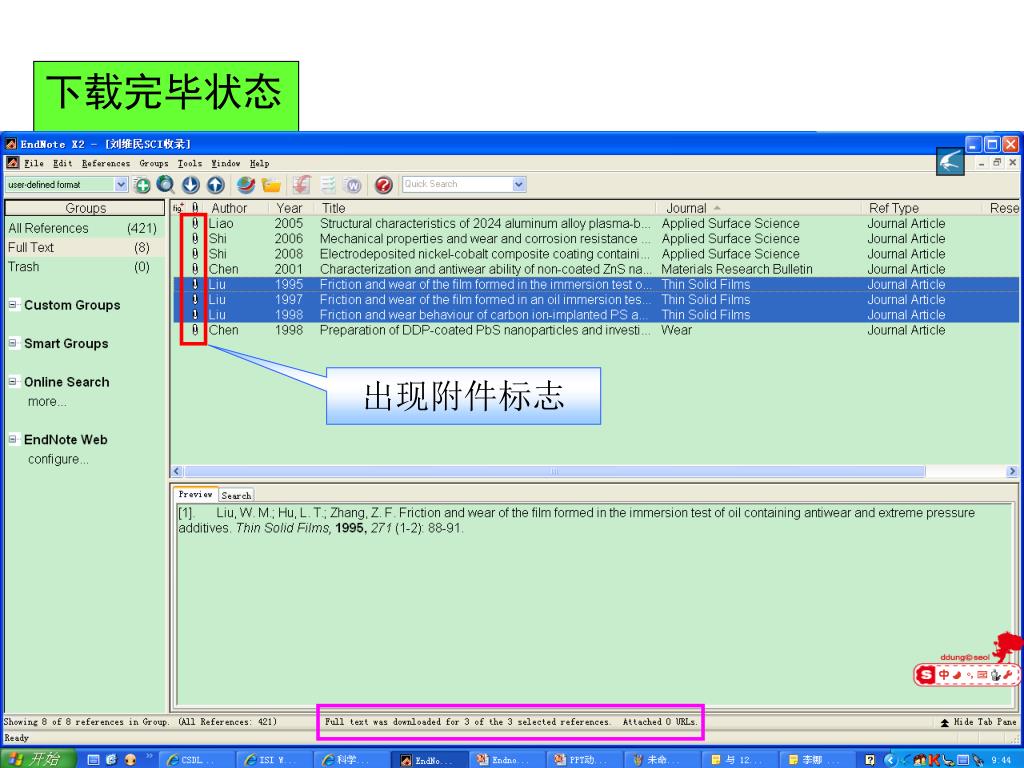1024x768 pixels.
Task: Click the Thomson Reuters logo icon
Action: pos(950,161)
